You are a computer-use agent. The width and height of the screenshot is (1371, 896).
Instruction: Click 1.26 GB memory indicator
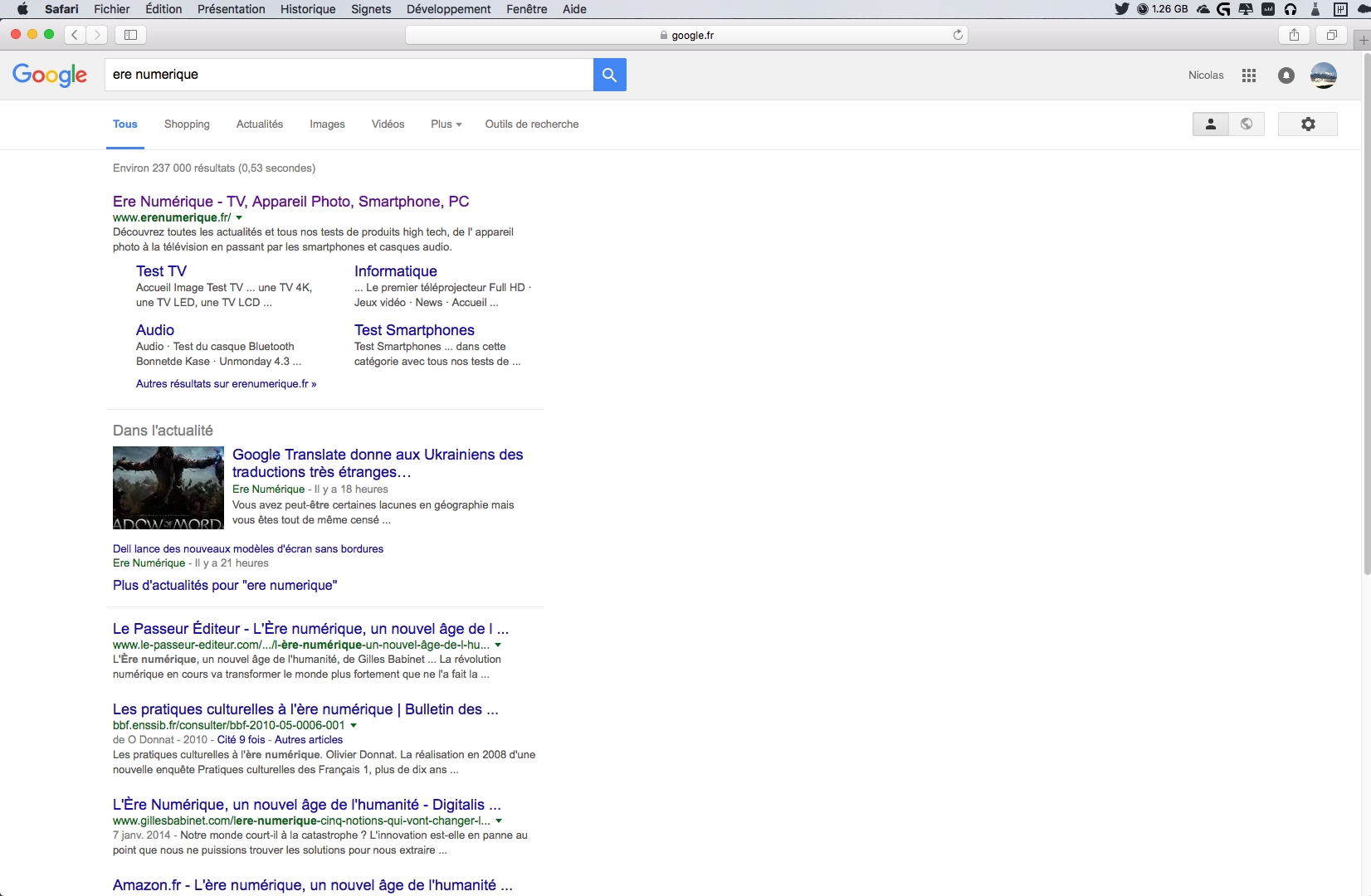tap(1162, 9)
